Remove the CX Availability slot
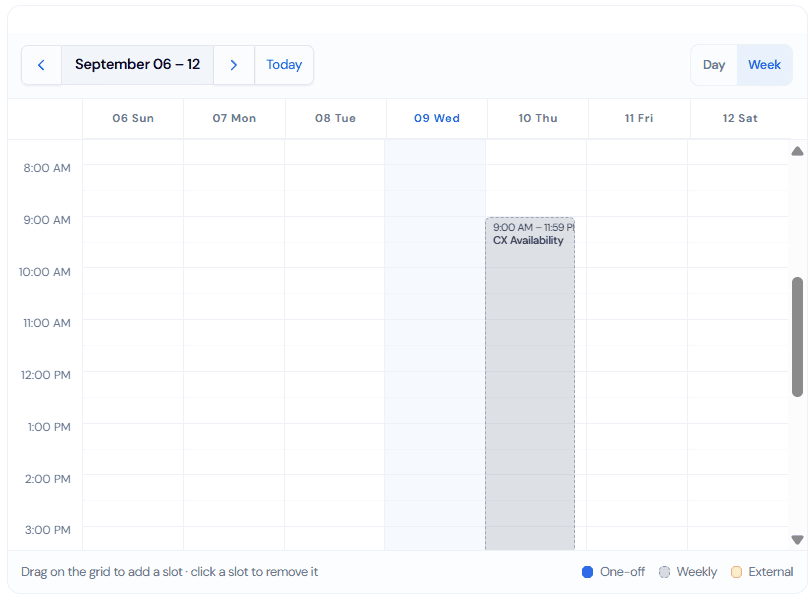This screenshot has height=601, width=812. (x=530, y=383)
